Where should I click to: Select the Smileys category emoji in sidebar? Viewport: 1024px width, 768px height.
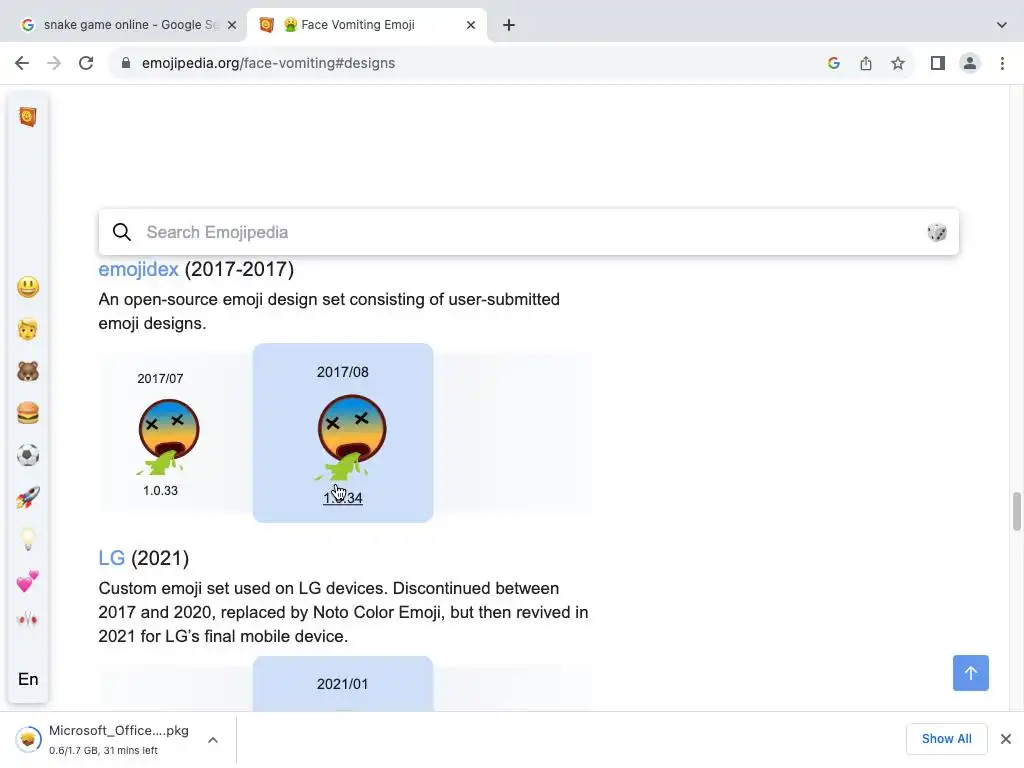[28, 287]
